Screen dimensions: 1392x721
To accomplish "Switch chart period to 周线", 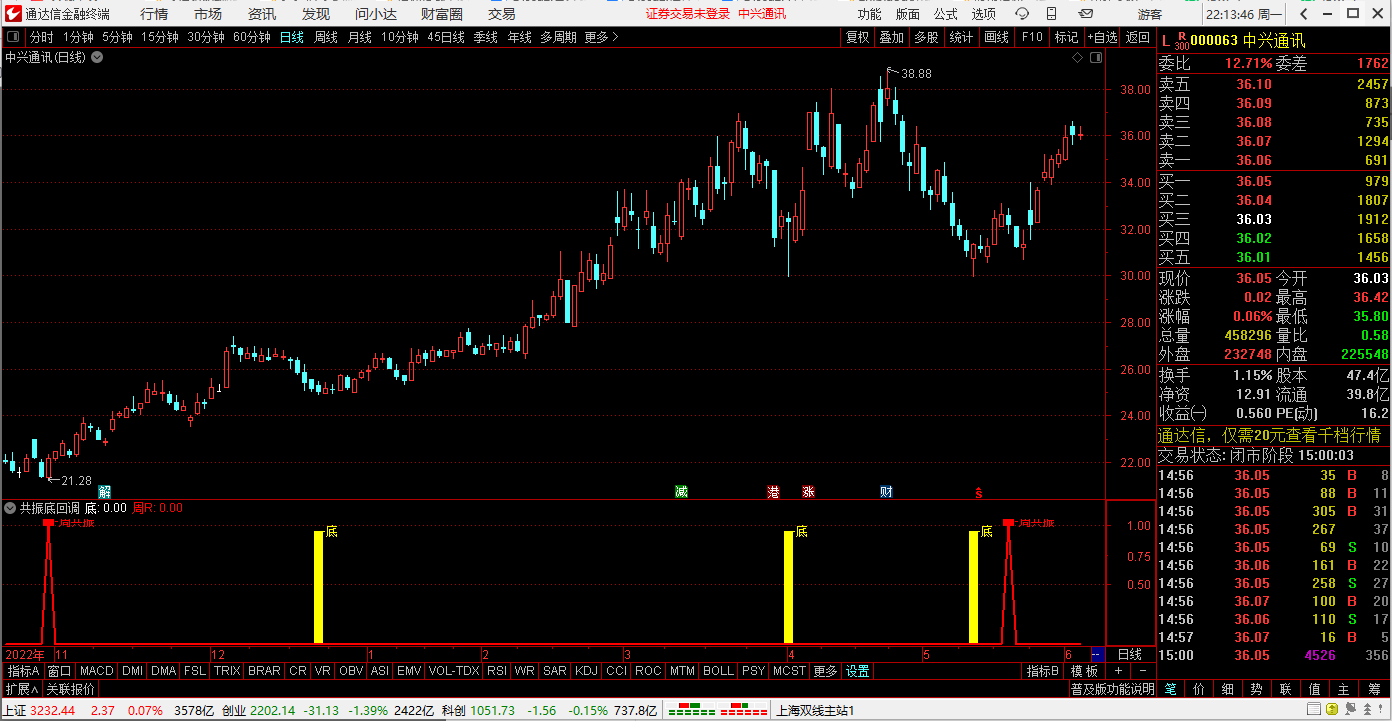I will pos(326,37).
